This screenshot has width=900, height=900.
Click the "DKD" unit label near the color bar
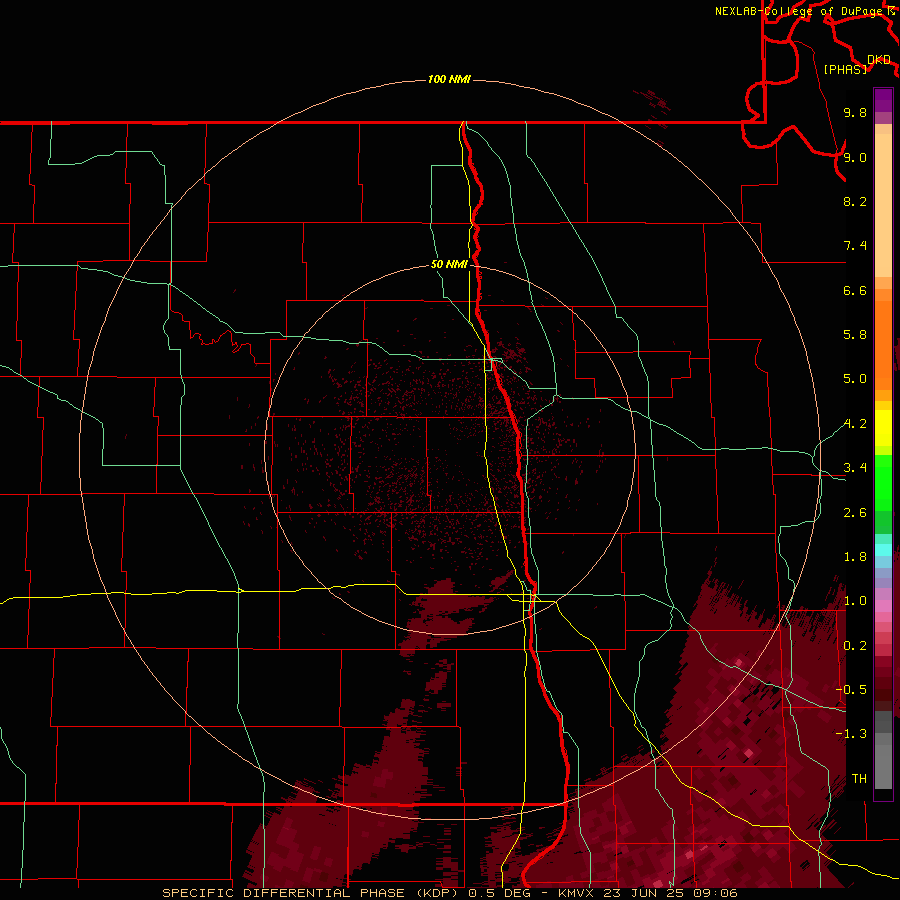click(x=879, y=60)
